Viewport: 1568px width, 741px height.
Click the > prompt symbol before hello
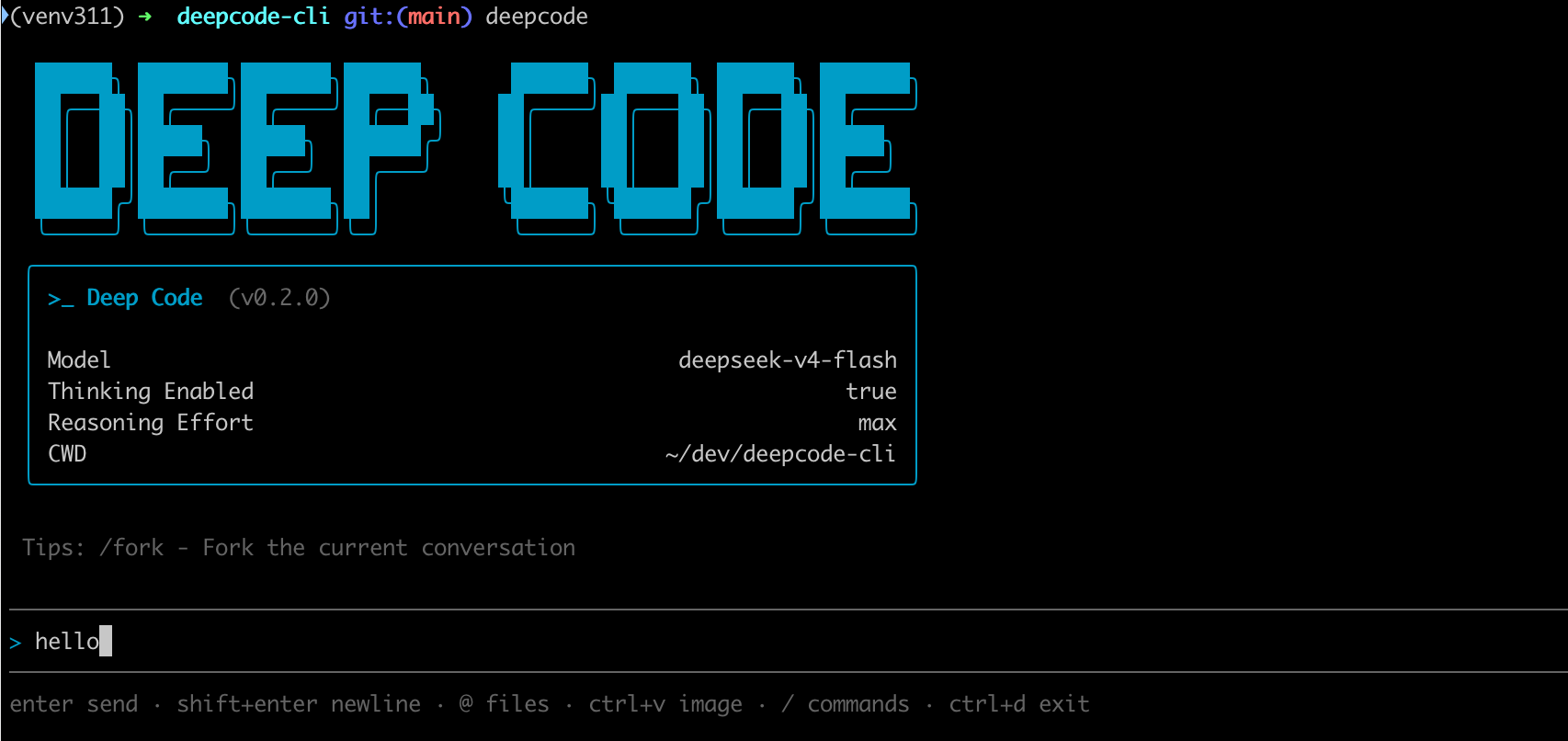coord(16,643)
